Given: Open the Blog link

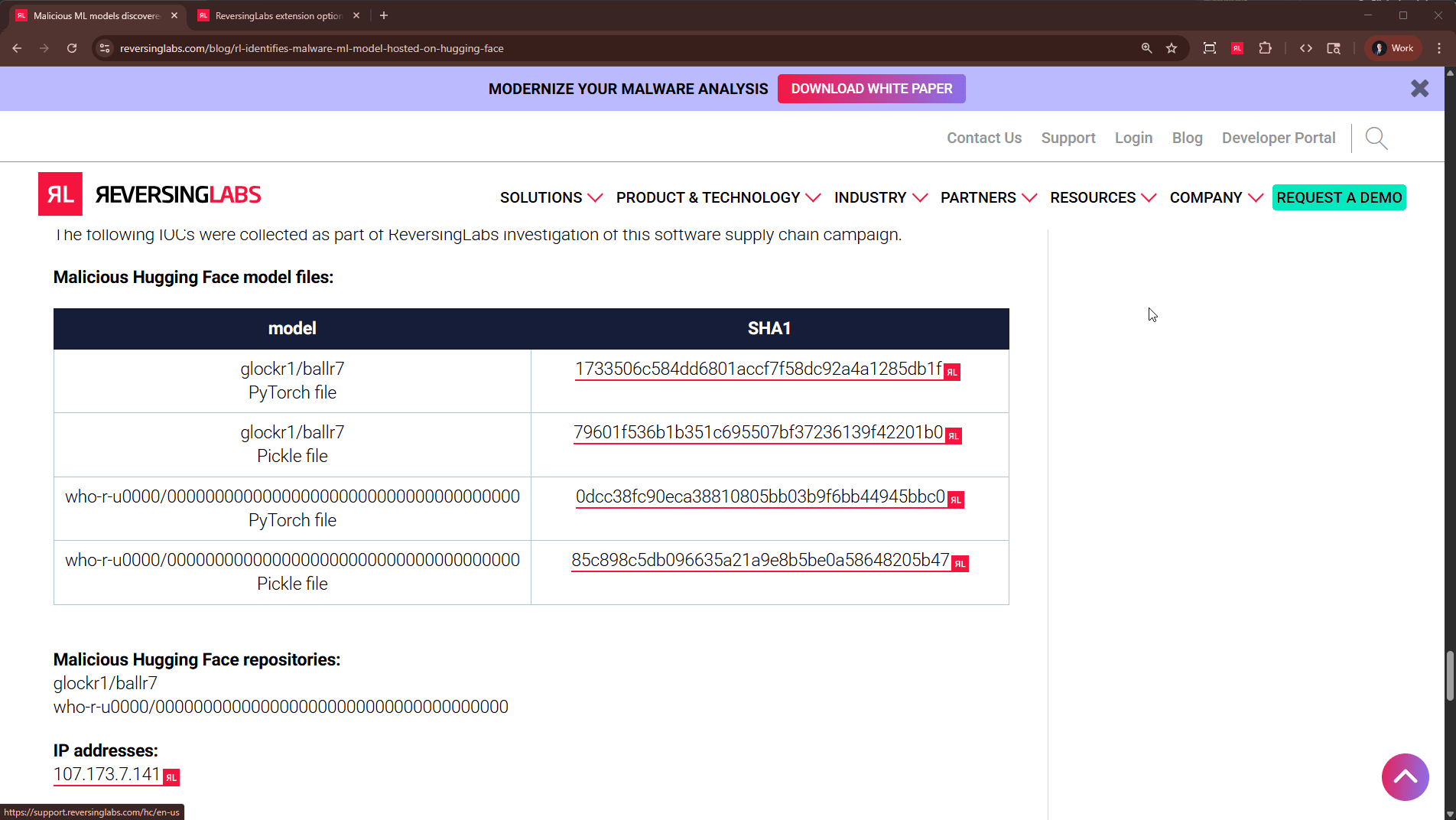Looking at the screenshot, I should coord(1188,138).
